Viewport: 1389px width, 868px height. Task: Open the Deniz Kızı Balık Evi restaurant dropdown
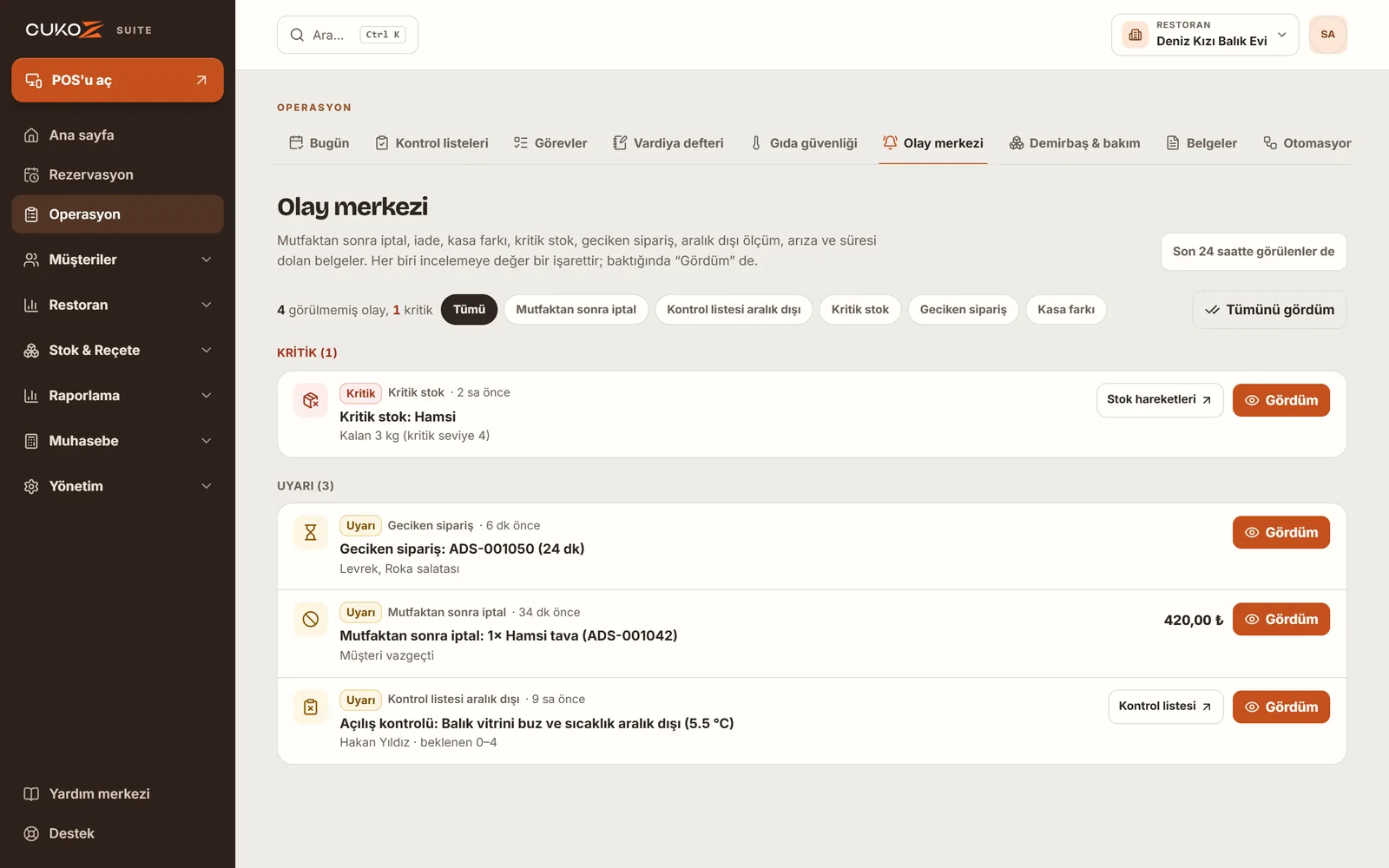click(x=1205, y=35)
